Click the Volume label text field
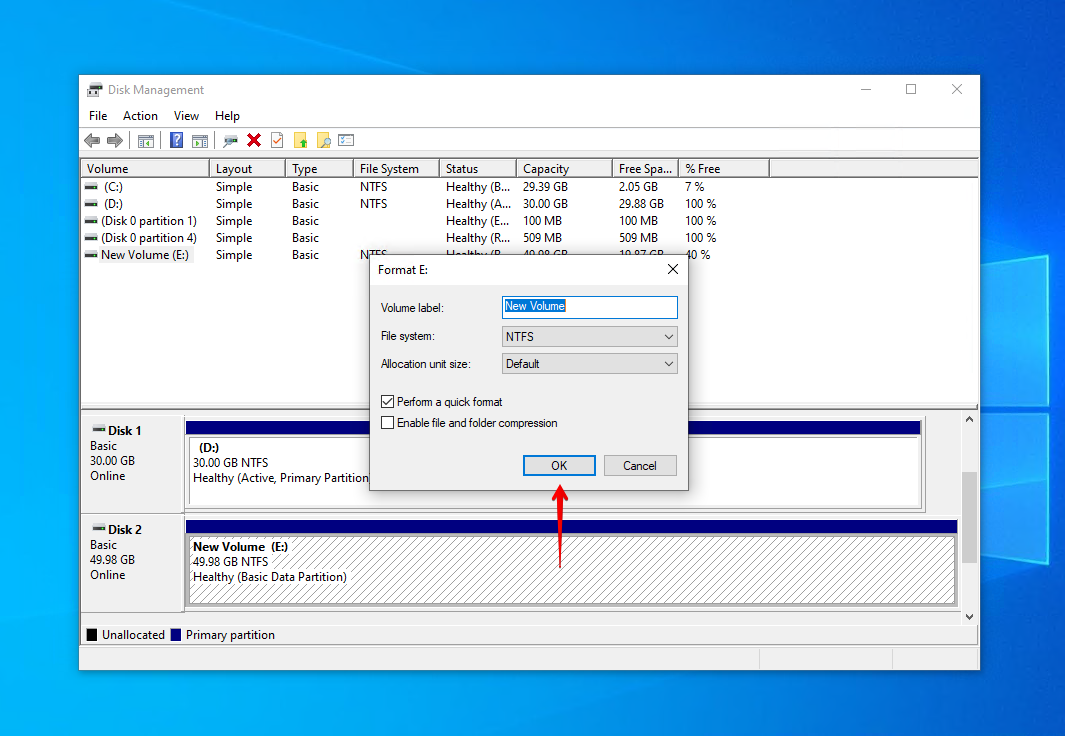This screenshot has height=736, width=1065. click(589, 307)
